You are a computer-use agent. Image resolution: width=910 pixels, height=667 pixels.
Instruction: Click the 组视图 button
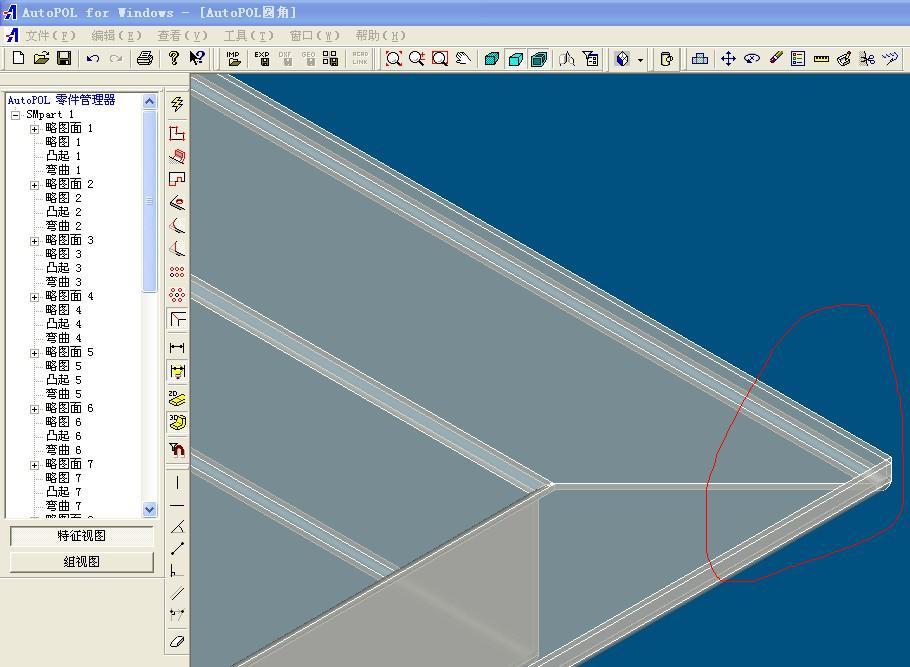click(x=82, y=562)
